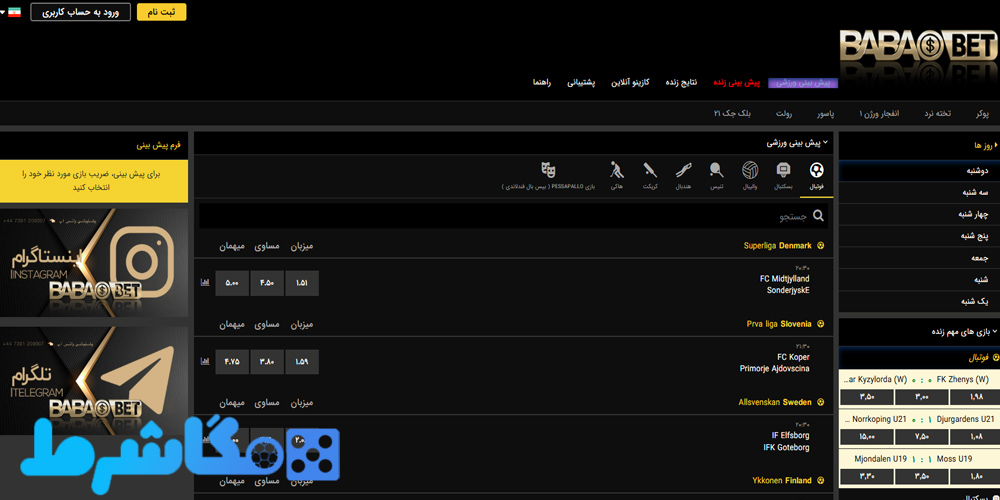Open the پیش بینی ورزشی main menu item
The image size is (1000, 500).
coord(803,83)
